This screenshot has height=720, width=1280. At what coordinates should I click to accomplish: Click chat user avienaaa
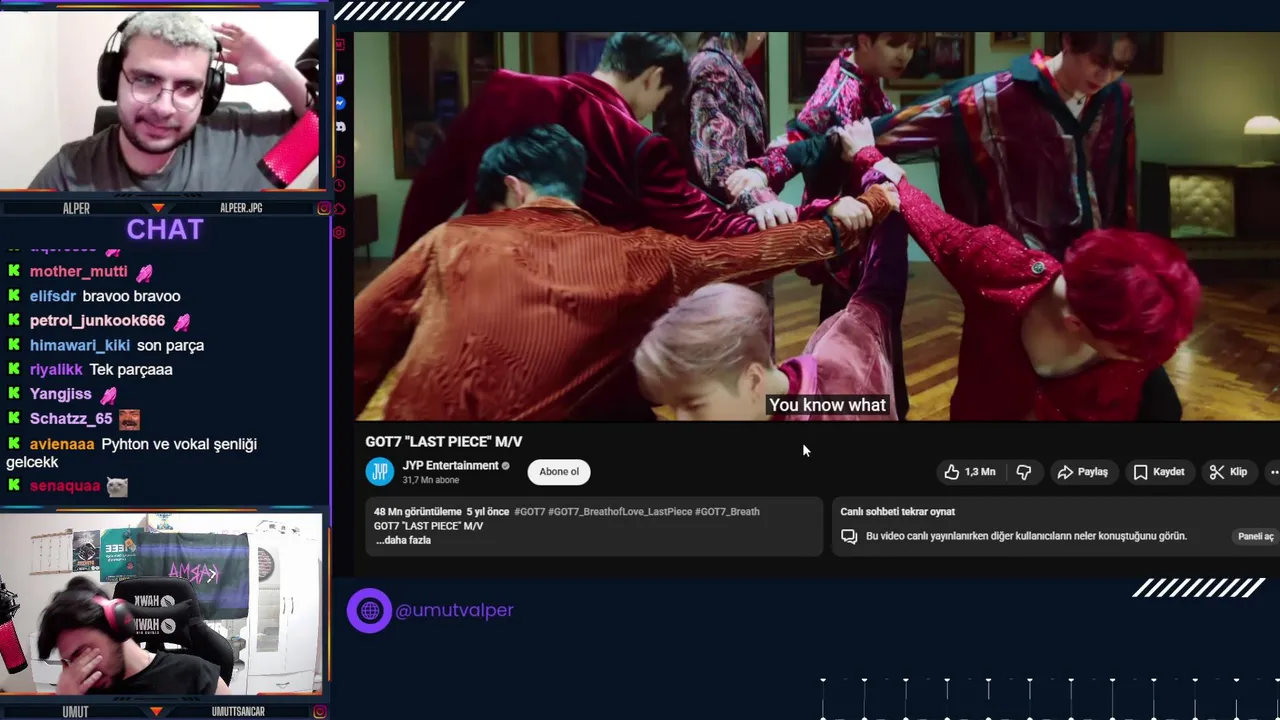(x=62, y=444)
